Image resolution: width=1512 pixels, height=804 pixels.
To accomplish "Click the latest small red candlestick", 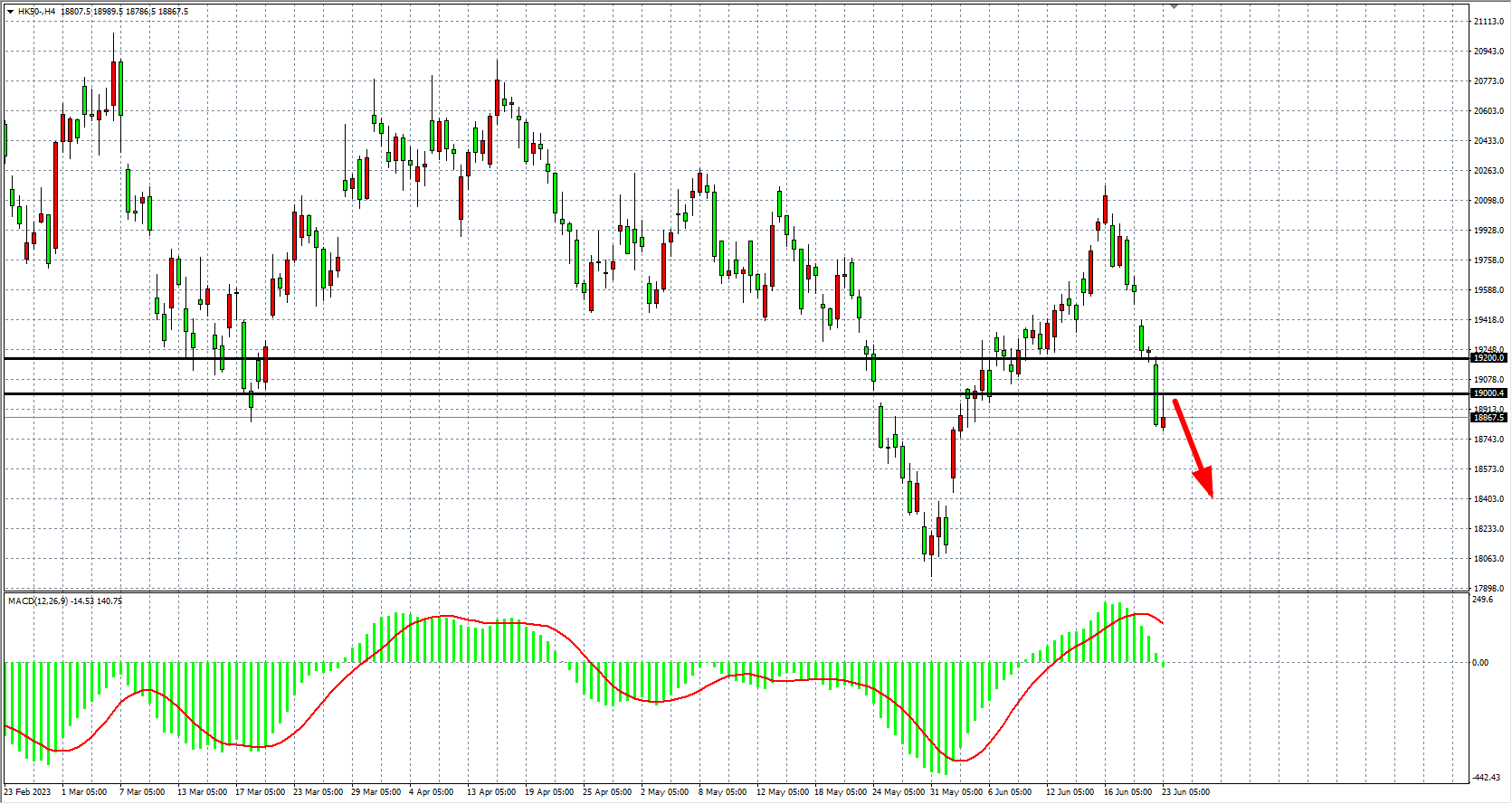I will coord(1164,421).
